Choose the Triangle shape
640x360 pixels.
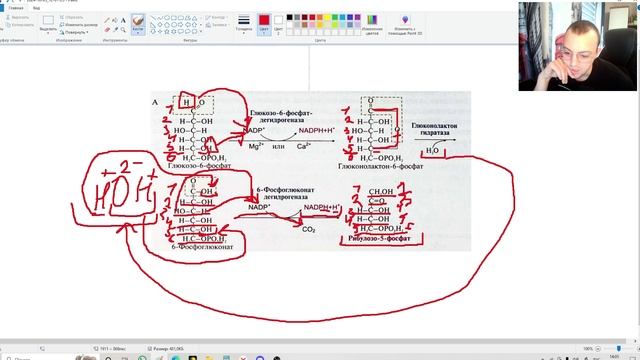coord(195,18)
